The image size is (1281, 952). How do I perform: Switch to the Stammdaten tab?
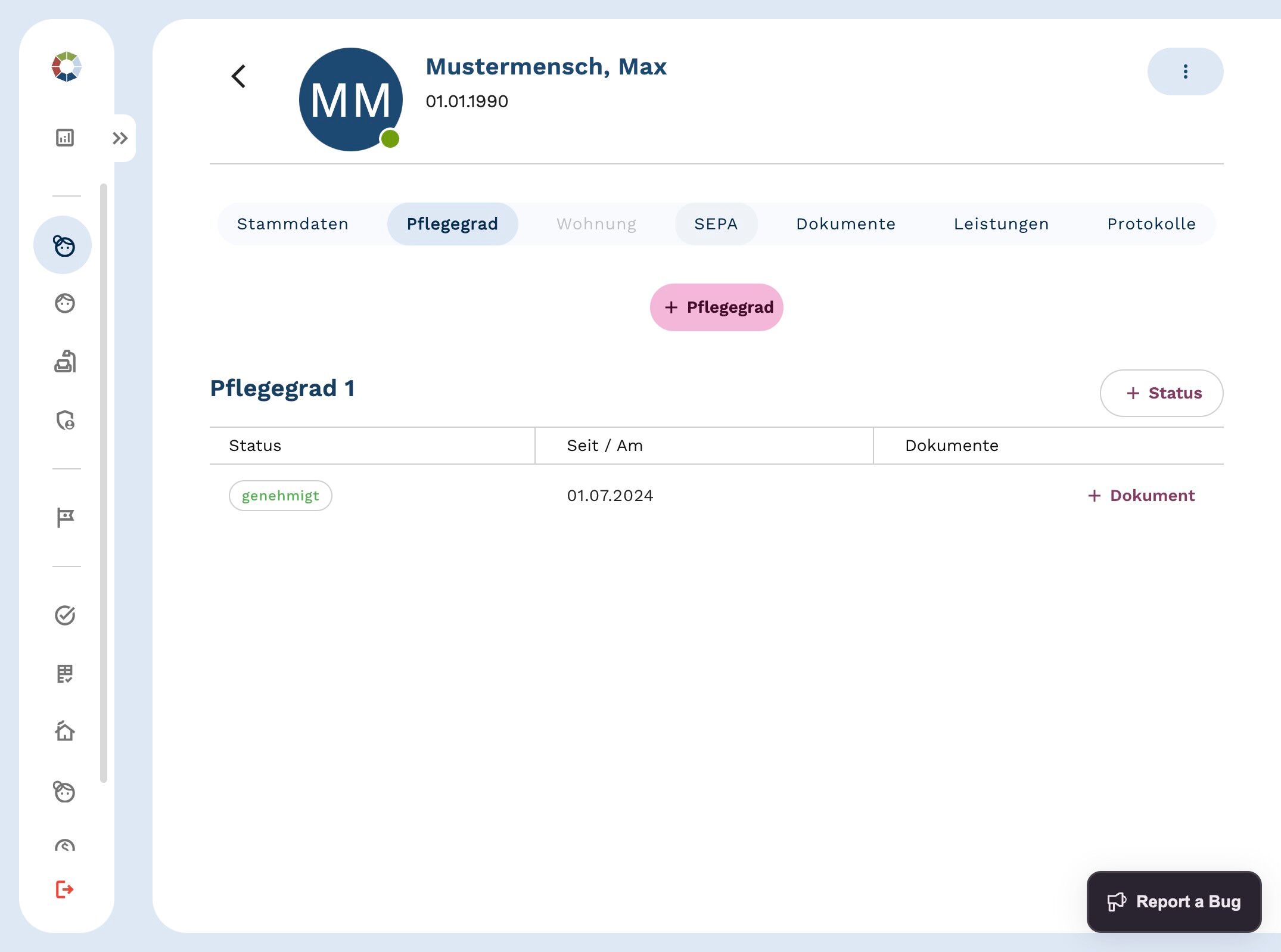coord(293,224)
